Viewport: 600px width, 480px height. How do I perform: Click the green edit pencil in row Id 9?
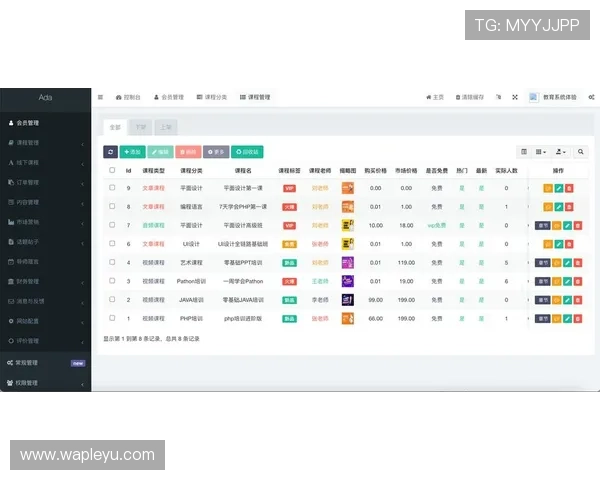coord(559,188)
